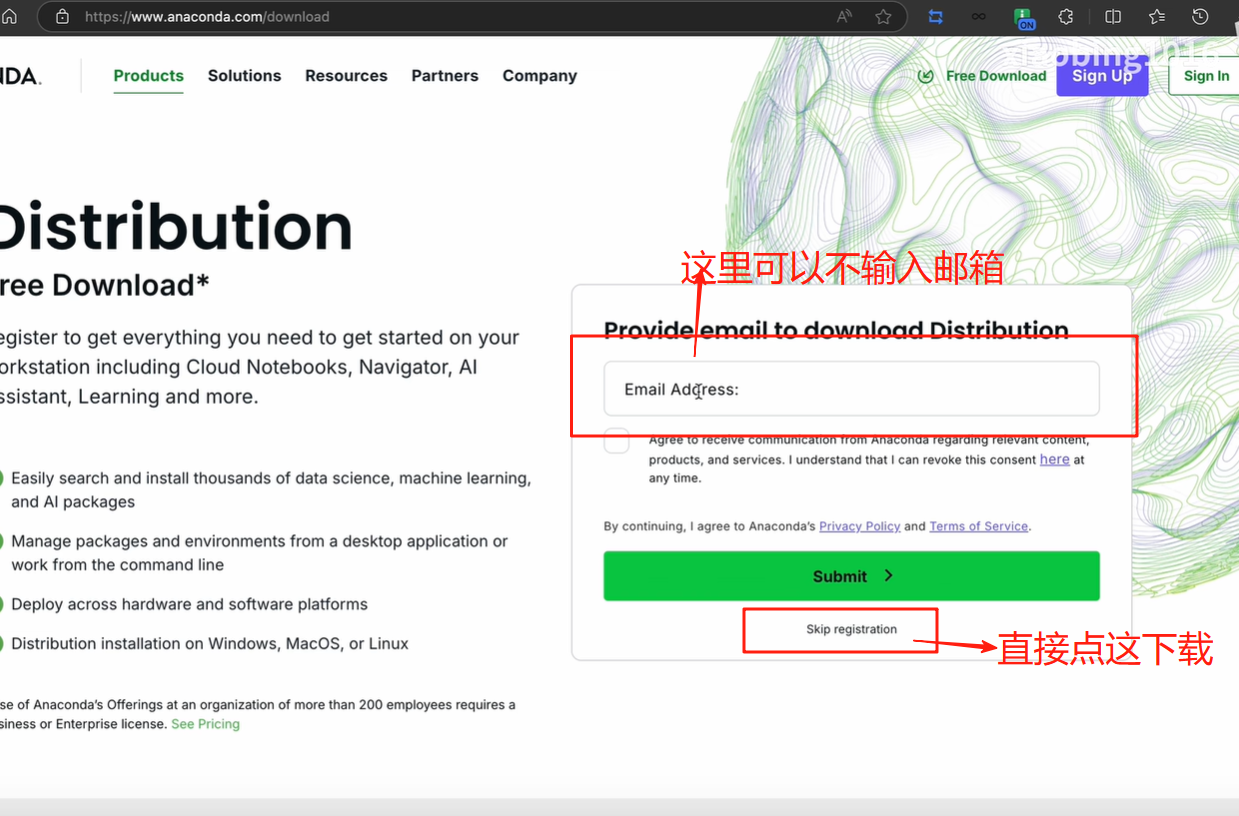The image size is (1239, 816).
Task: Click the browser home icon
Action: coord(9,16)
